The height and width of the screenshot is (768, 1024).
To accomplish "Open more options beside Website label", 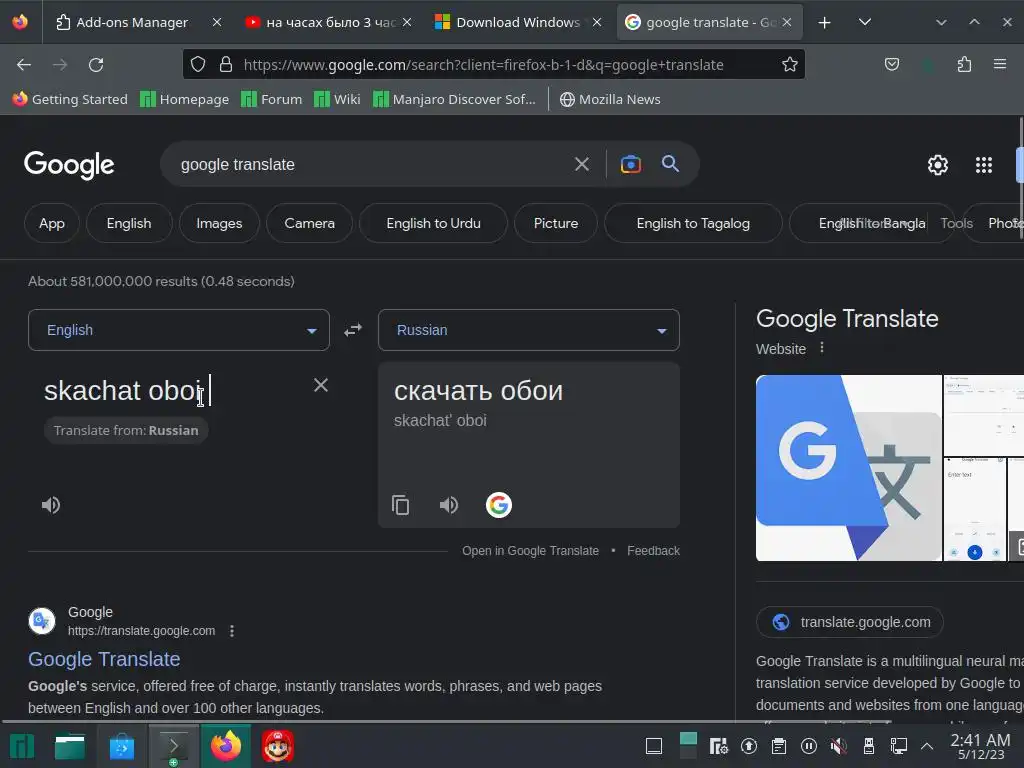I will click(822, 348).
